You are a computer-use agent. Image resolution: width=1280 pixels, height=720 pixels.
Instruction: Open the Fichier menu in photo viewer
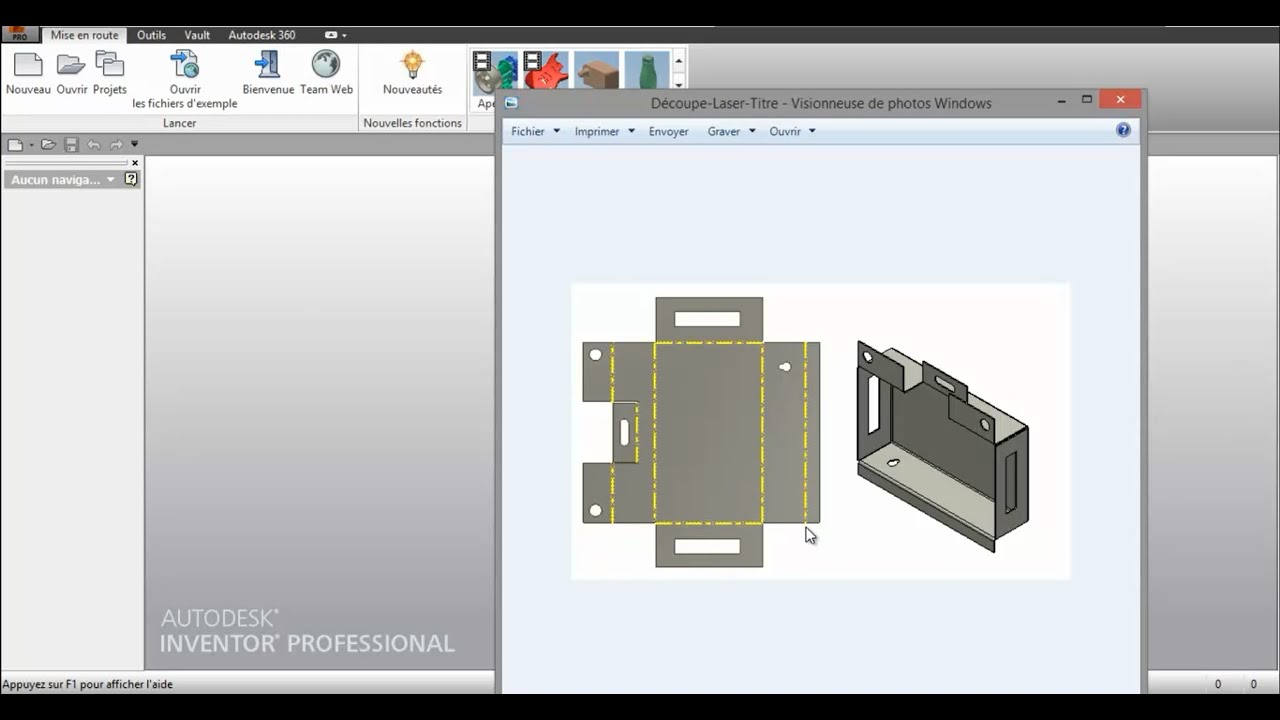[x=535, y=131]
